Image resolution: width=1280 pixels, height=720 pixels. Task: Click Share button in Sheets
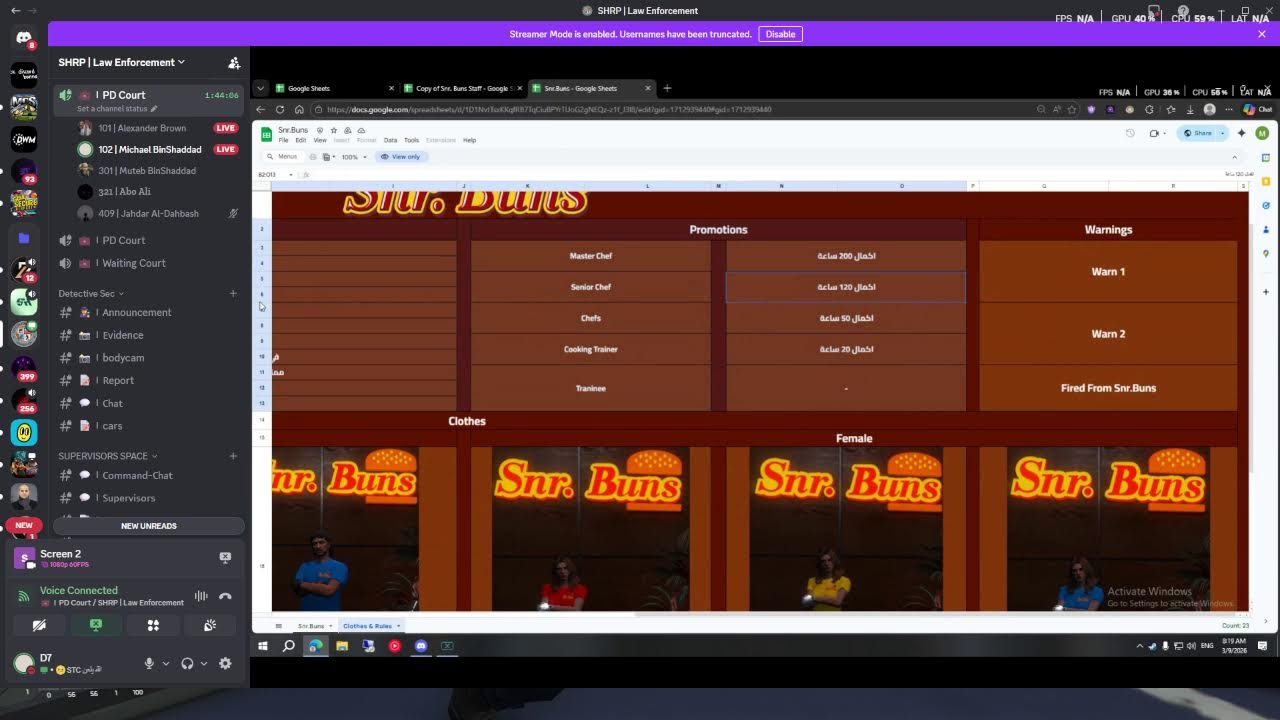pos(1198,133)
